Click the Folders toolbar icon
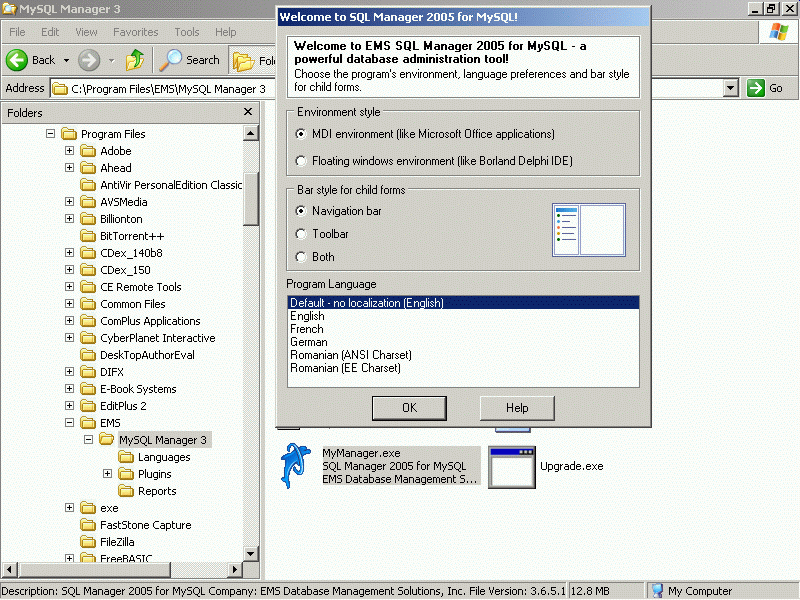This screenshot has height=600, width=800. (x=243, y=61)
